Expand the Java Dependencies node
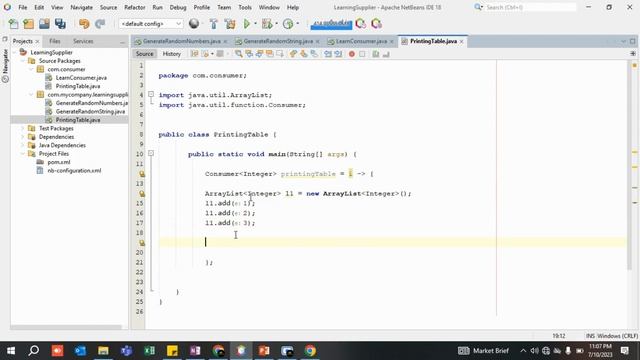This screenshot has height=360, width=640. coord(23,145)
